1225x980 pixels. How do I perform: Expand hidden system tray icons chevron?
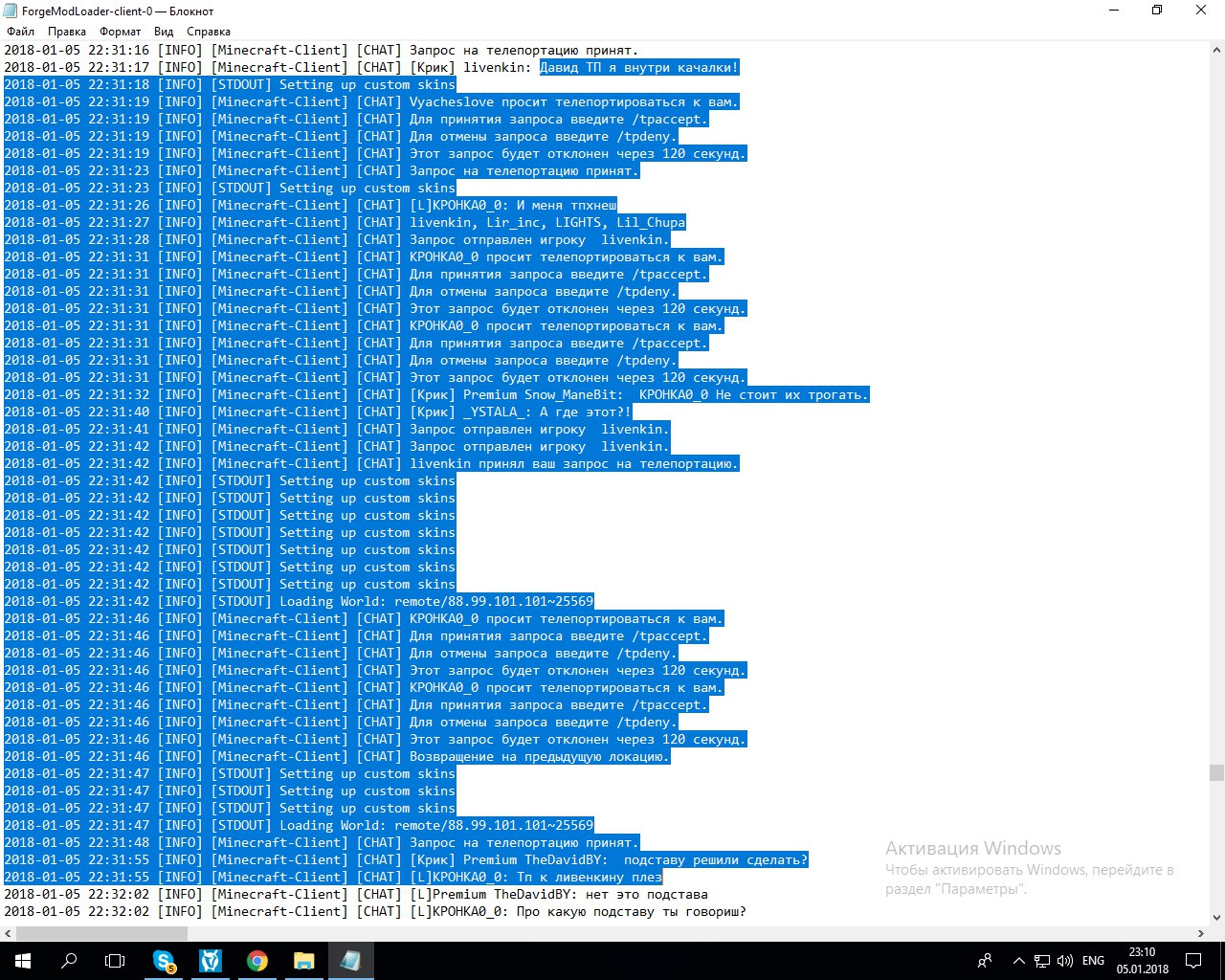click(x=1018, y=961)
